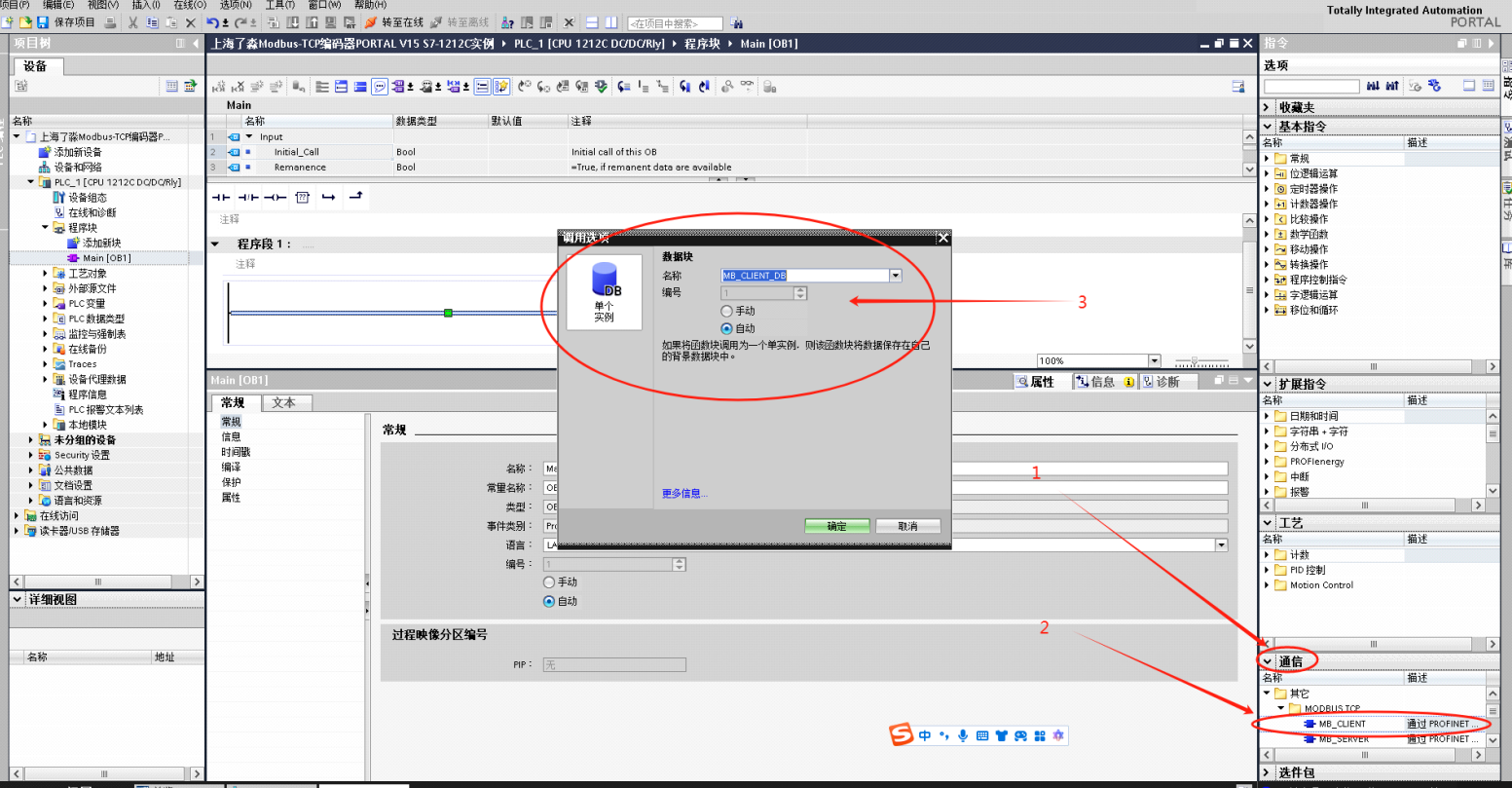This screenshot has height=788, width=1512.
Task: Select 设备组态 under PLC_1
Action: point(88,198)
